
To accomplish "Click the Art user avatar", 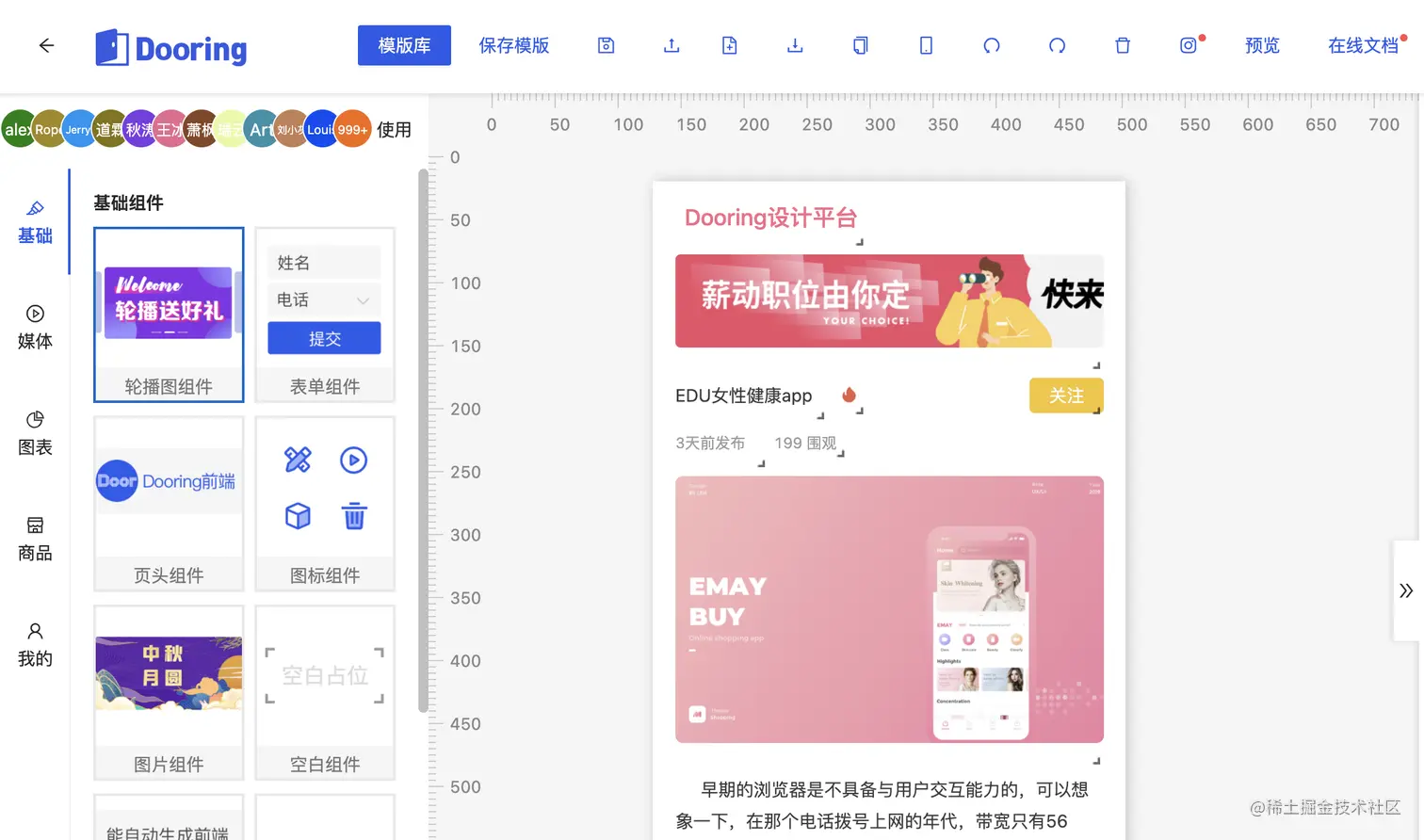I will point(261,129).
